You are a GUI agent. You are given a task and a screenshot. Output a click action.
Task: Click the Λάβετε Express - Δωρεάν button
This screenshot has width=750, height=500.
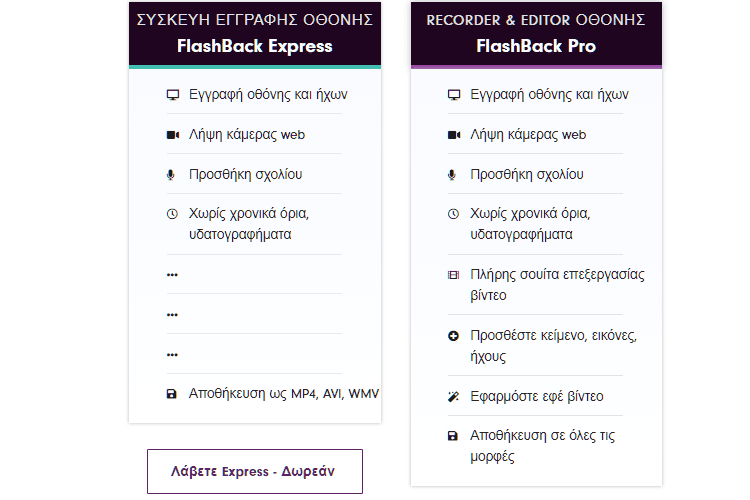pyautogui.click(x=255, y=471)
